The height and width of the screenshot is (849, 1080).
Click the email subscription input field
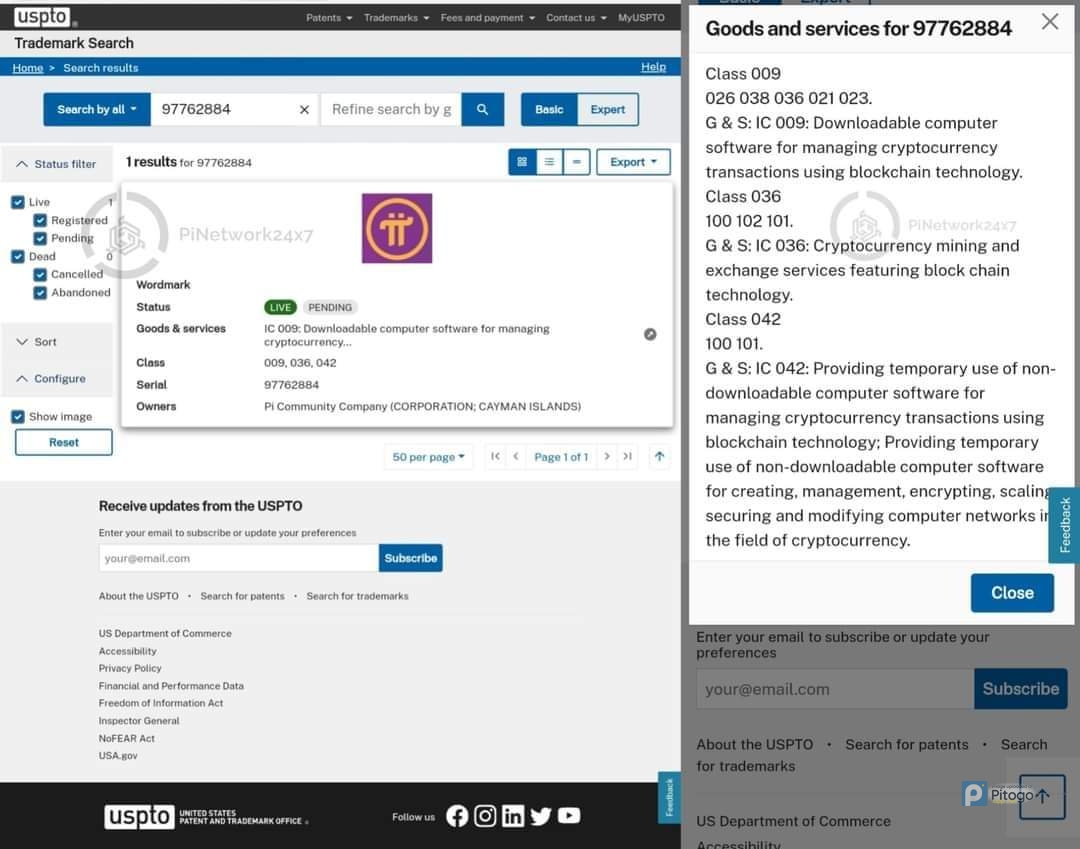238,558
